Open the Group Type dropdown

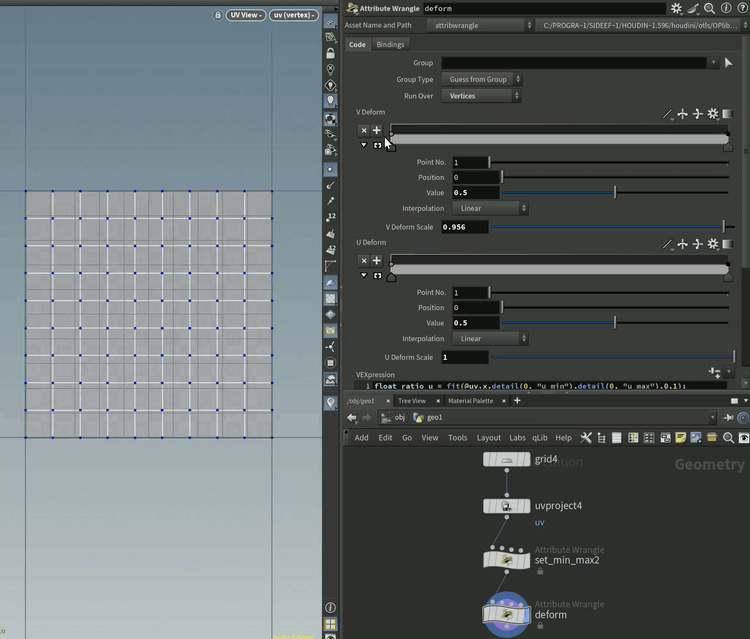coord(484,79)
